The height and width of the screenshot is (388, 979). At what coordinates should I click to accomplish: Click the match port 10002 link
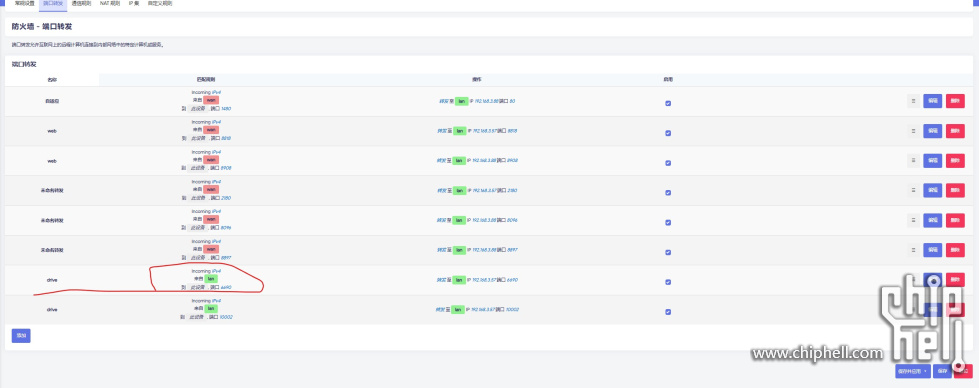coord(227,317)
